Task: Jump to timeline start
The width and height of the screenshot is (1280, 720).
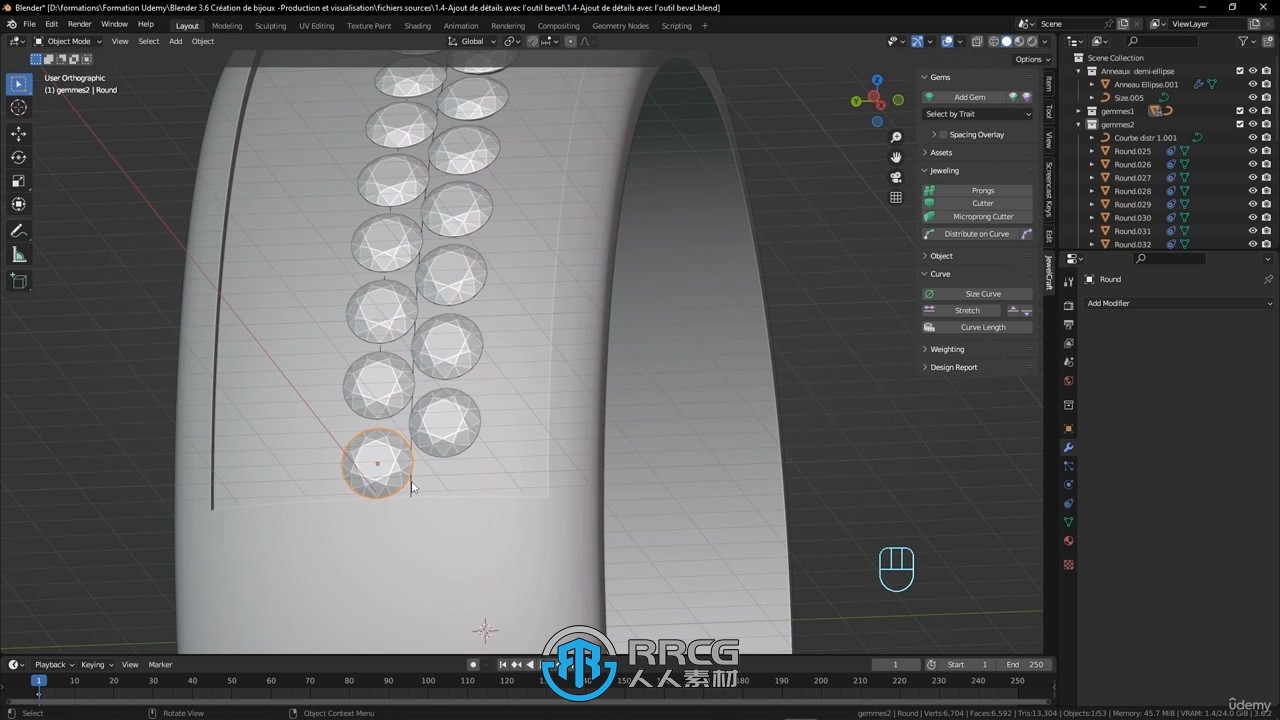Action: coord(503,664)
